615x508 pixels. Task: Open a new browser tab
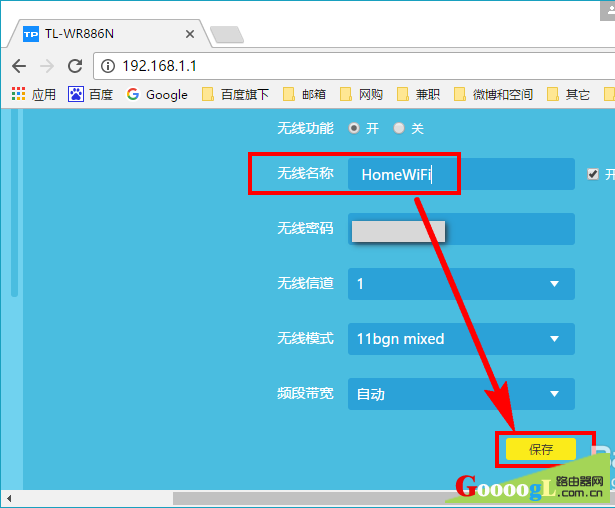227,34
